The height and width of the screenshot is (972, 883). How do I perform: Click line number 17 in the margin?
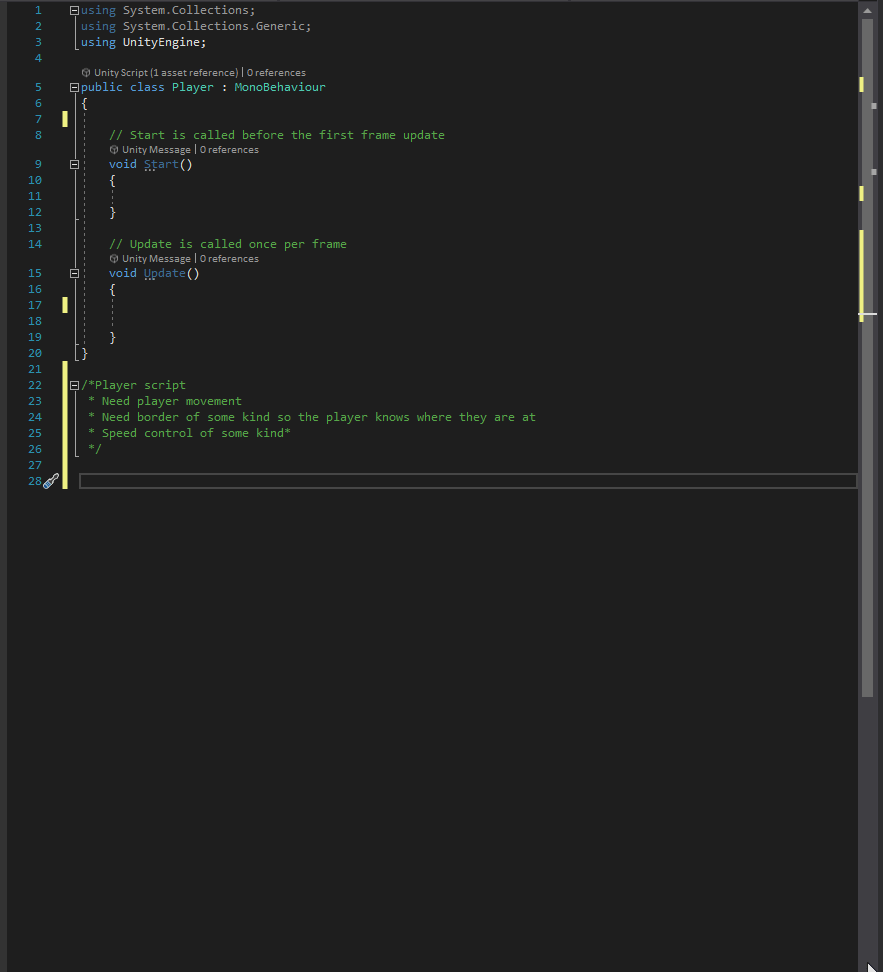click(x=35, y=305)
